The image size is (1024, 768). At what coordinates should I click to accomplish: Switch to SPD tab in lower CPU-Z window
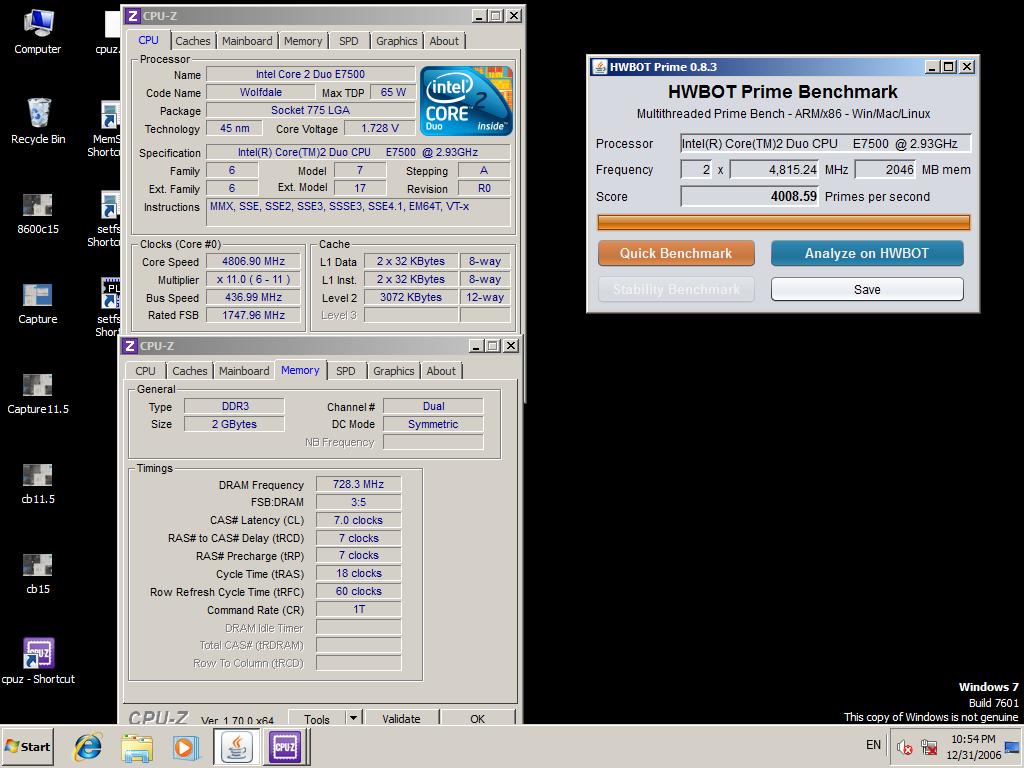346,371
